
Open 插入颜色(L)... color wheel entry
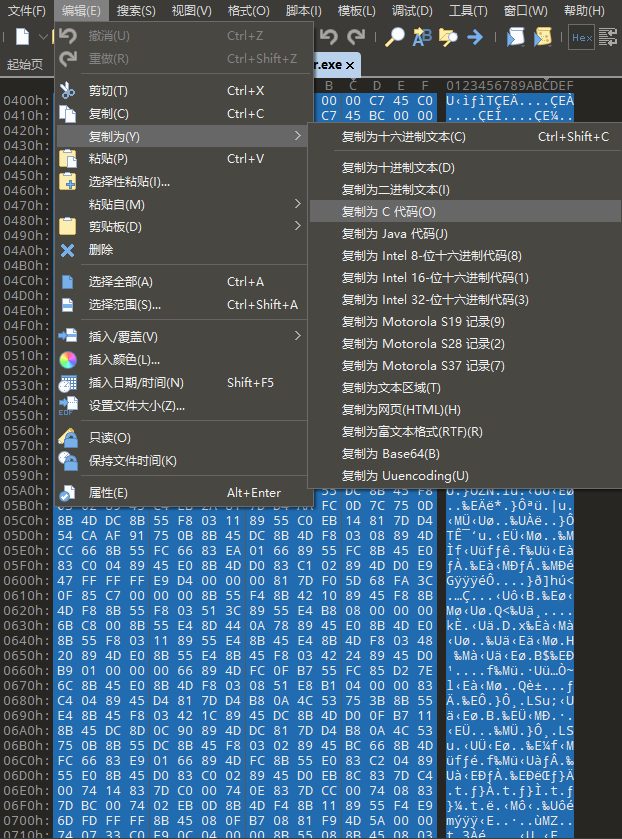pos(181,360)
